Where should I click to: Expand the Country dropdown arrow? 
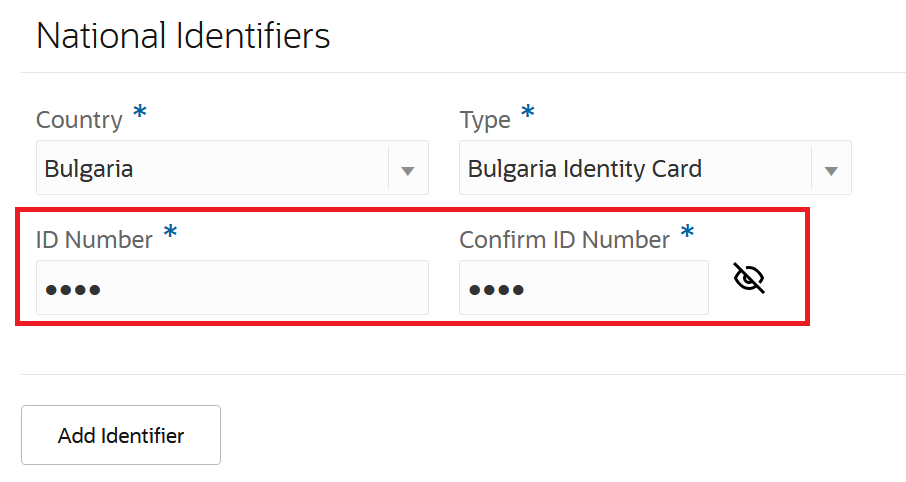pyautogui.click(x=407, y=170)
